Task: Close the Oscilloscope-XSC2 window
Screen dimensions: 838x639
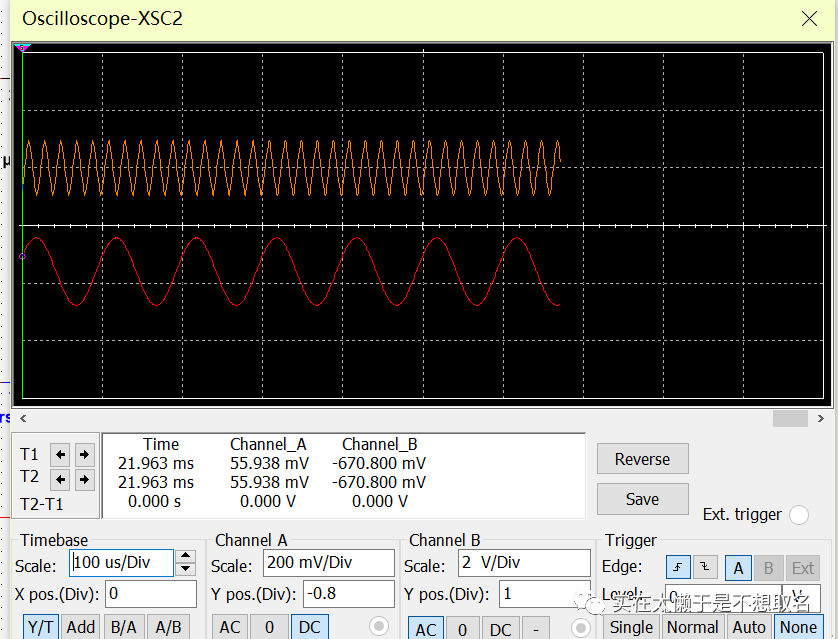Action: click(810, 18)
